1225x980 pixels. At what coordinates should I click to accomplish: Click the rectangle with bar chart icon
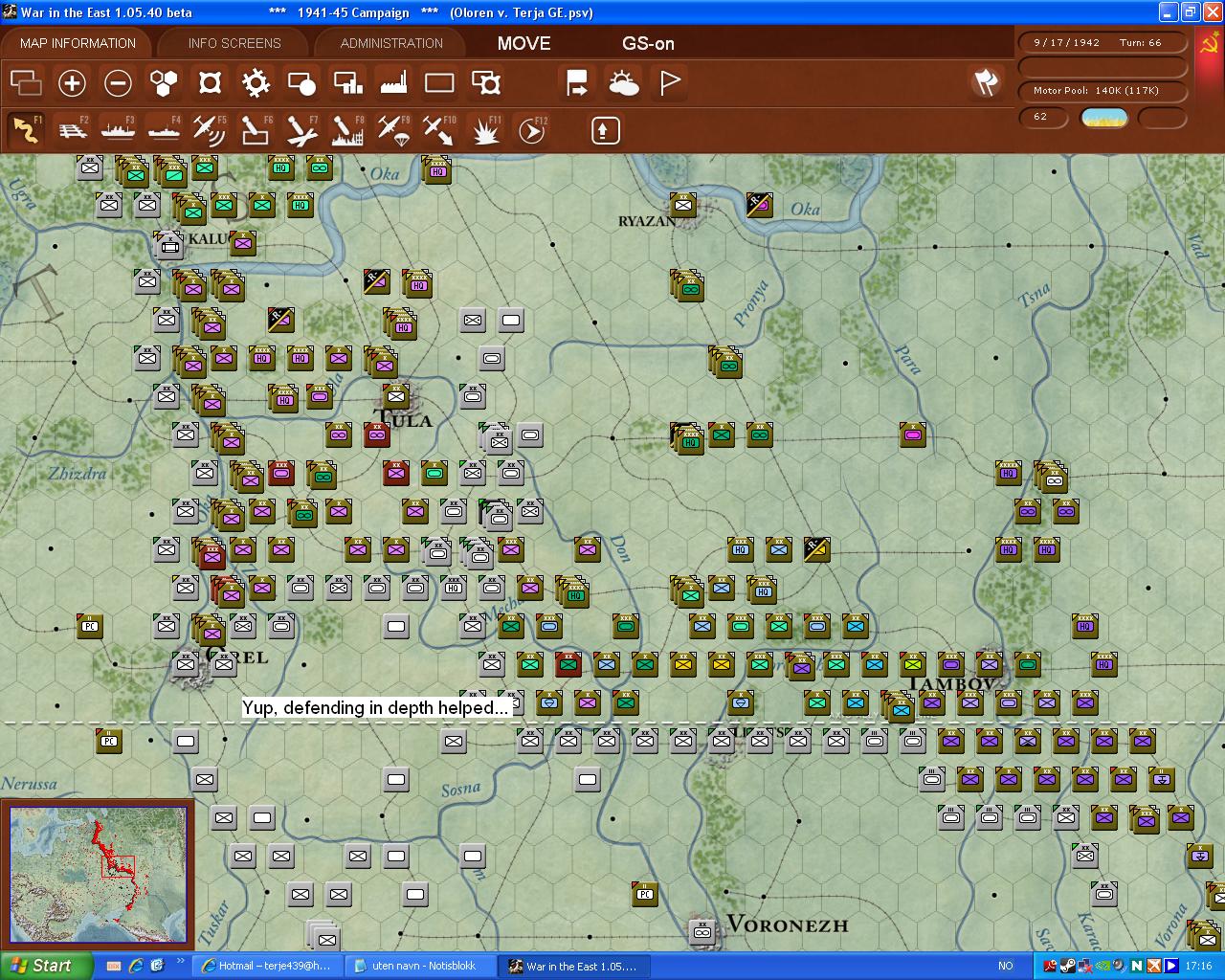point(347,83)
